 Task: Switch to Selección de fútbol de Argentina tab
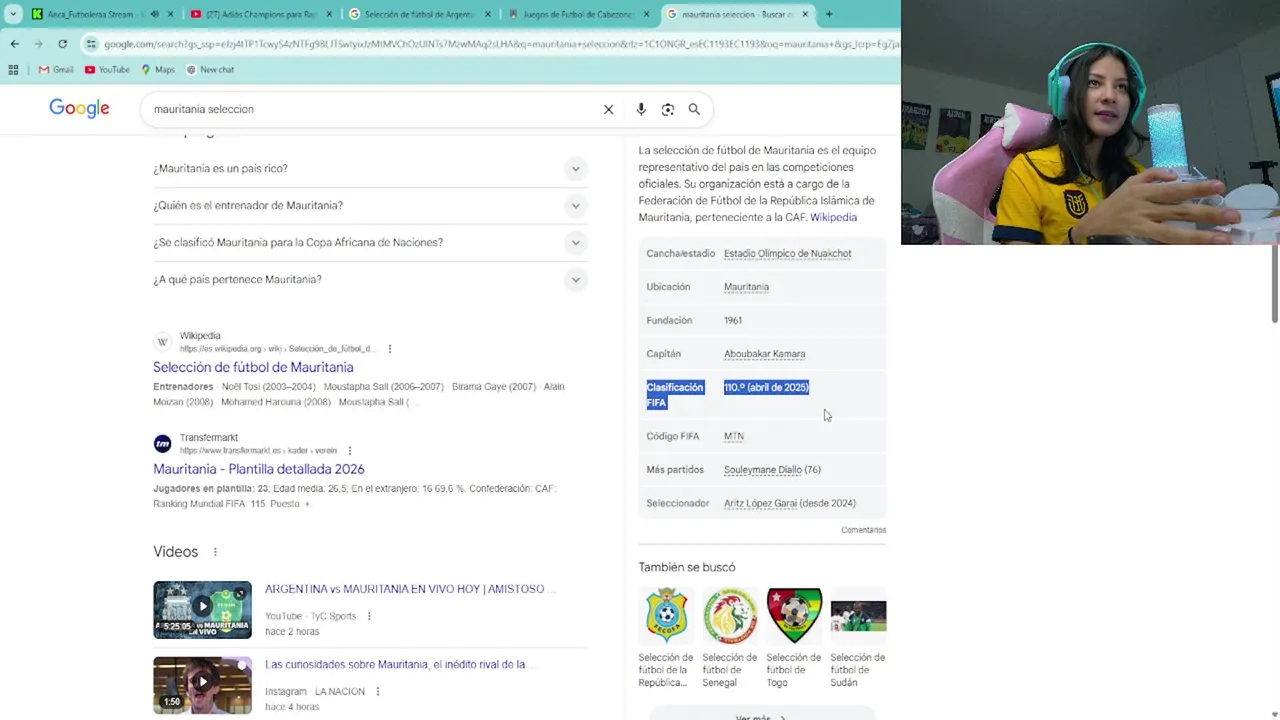(418, 14)
